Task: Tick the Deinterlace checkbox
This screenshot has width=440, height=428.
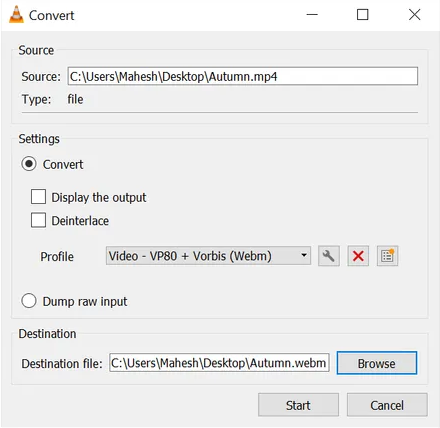Action: click(38, 220)
